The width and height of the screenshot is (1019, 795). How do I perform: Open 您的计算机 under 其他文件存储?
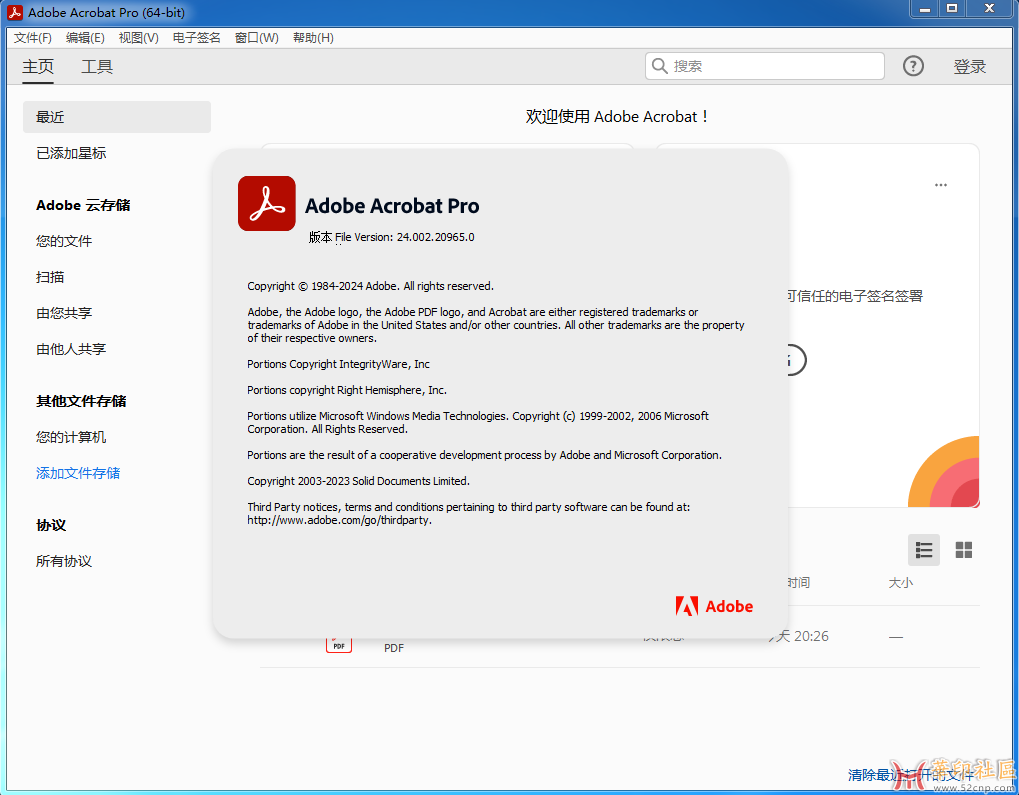(x=71, y=437)
